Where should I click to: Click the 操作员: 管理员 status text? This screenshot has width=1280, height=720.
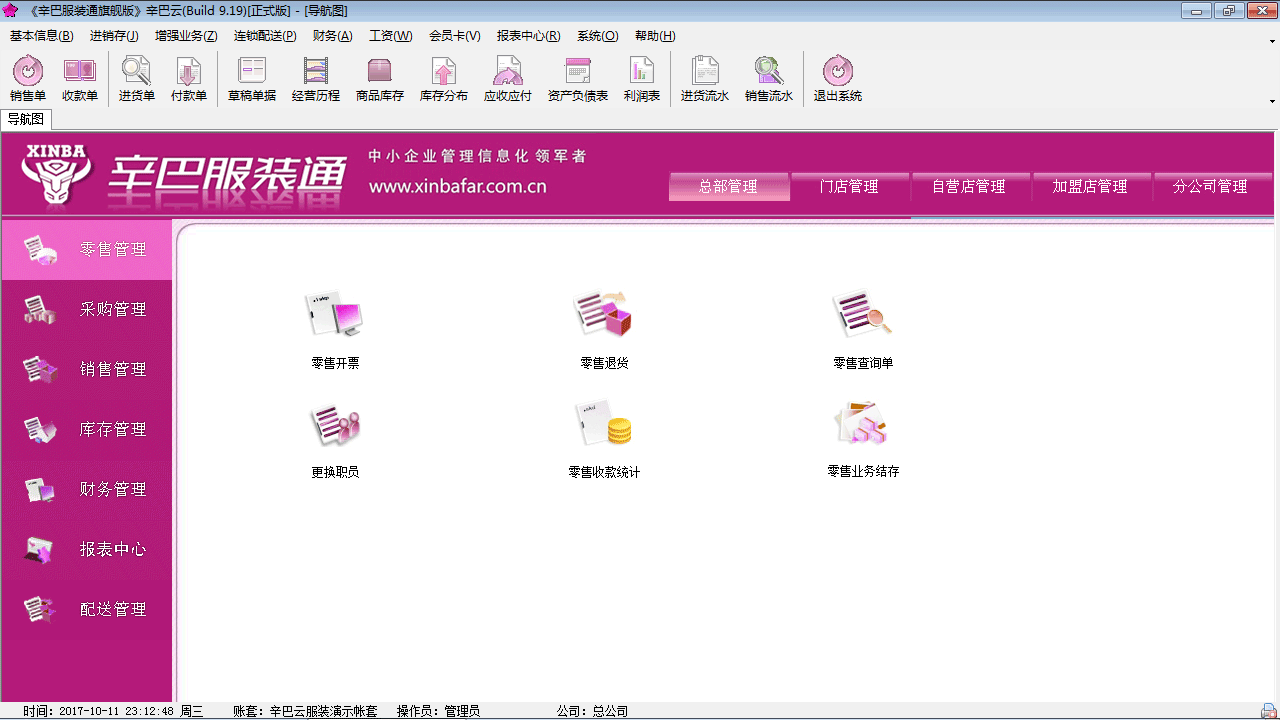click(438, 711)
